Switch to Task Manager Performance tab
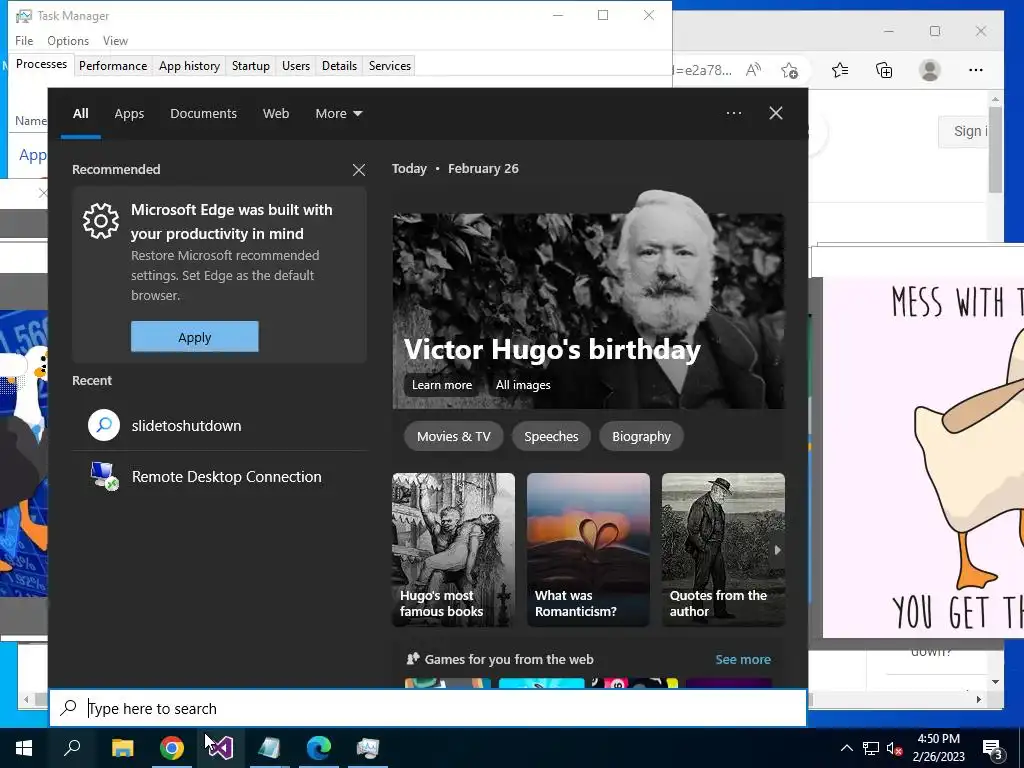 113,65
